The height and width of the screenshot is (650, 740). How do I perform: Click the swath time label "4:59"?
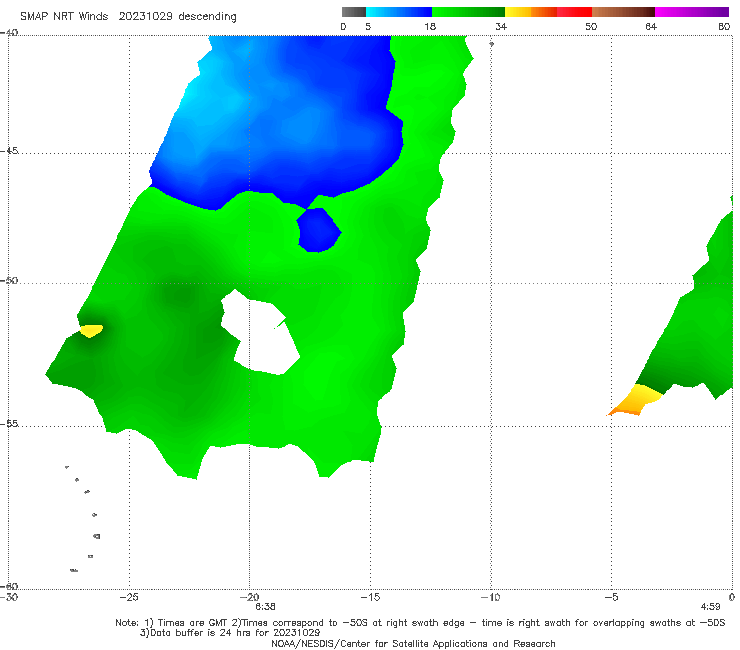click(x=710, y=607)
